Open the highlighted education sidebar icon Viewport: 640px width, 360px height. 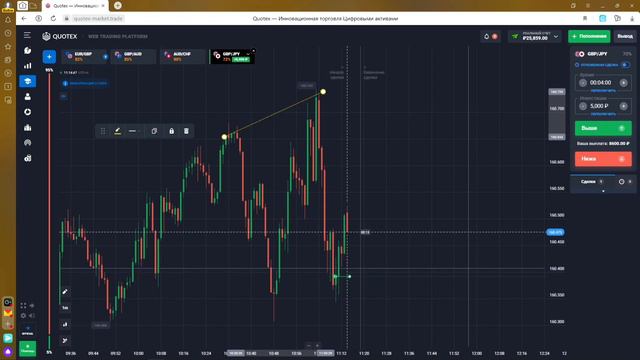point(27,81)
